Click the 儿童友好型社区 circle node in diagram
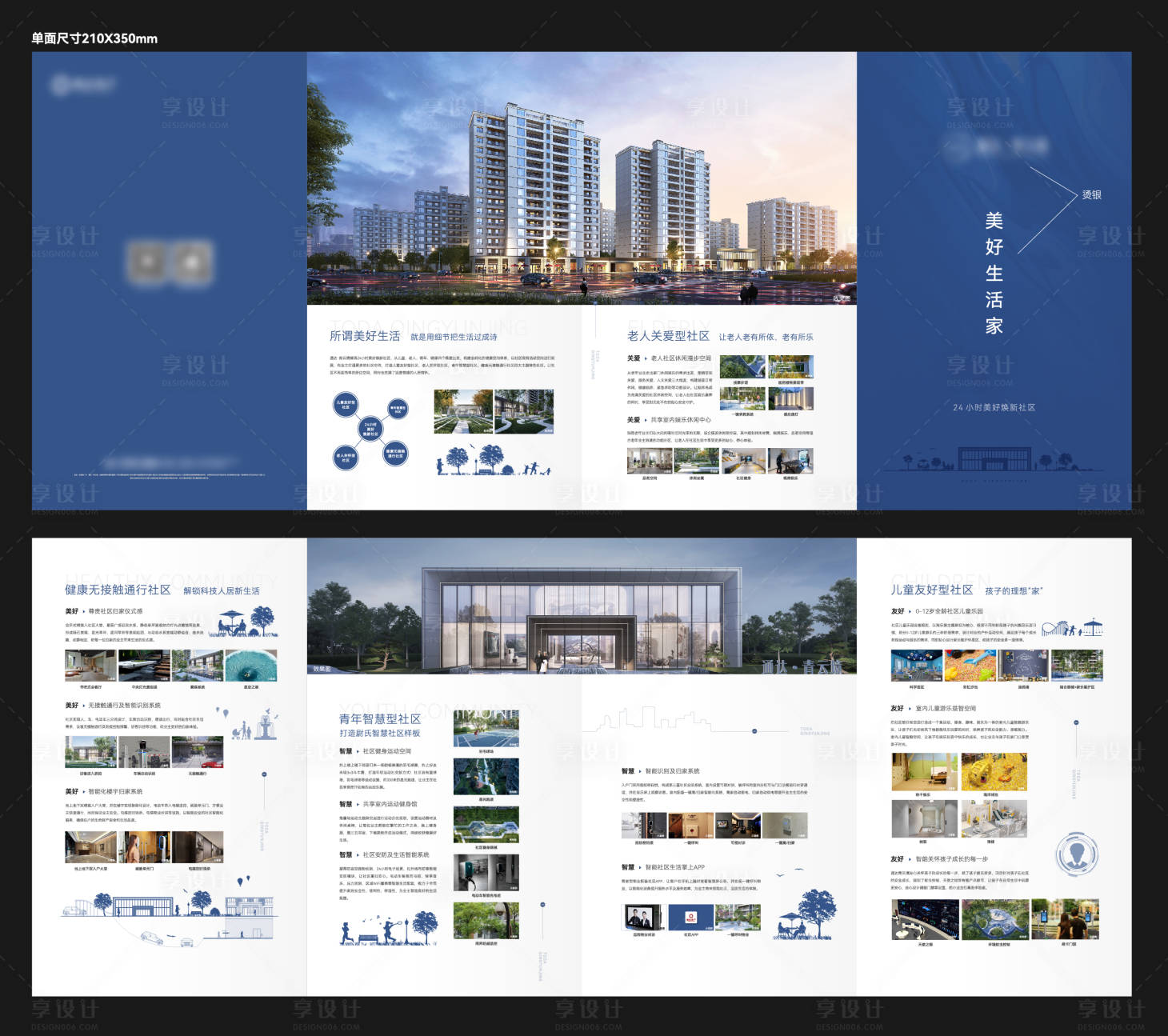Screen dimensions: 1168x1036 (x=346, y=405)
